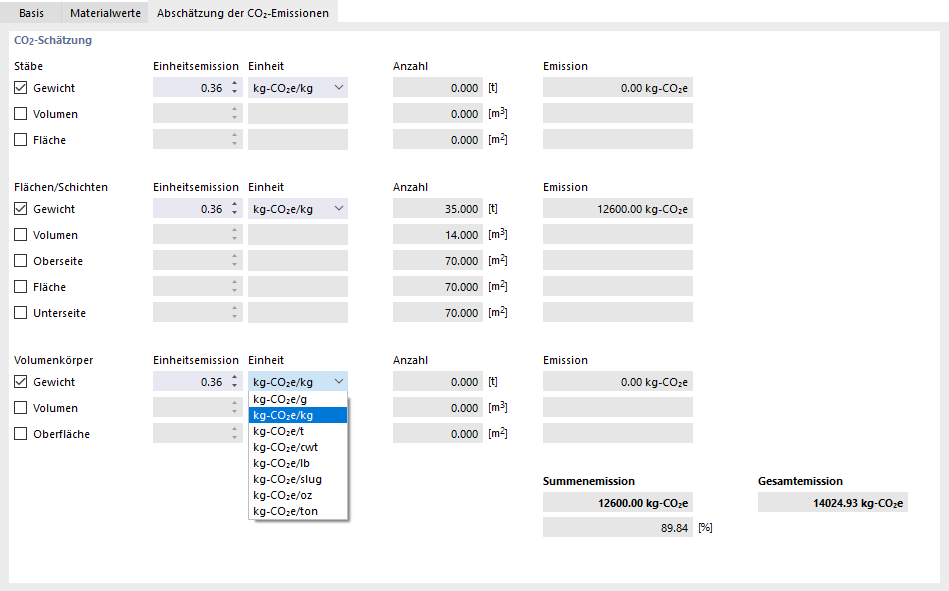949x591 pixels.
Task: Switch to the Basis tab
Action: [31, 13]
